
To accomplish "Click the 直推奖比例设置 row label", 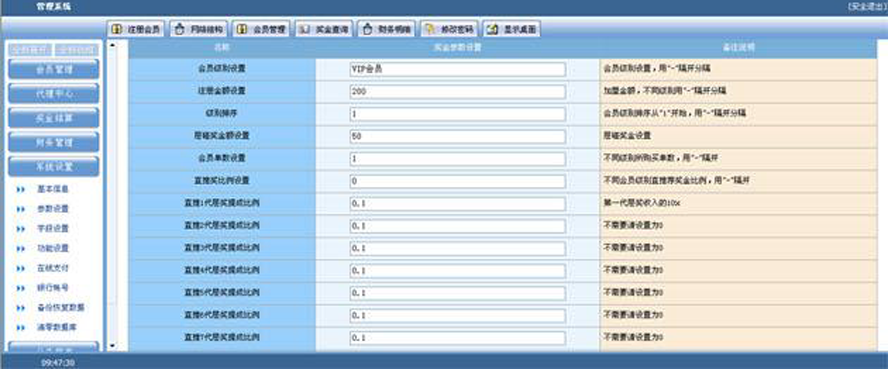I will 222,180.
